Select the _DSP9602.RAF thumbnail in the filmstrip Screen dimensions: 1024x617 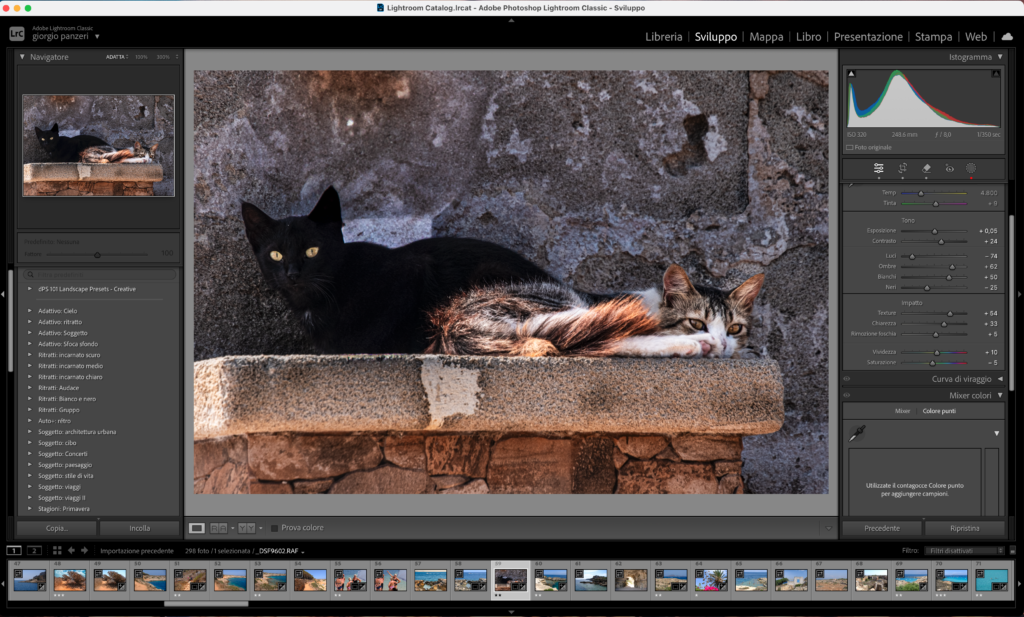(510, 581)
